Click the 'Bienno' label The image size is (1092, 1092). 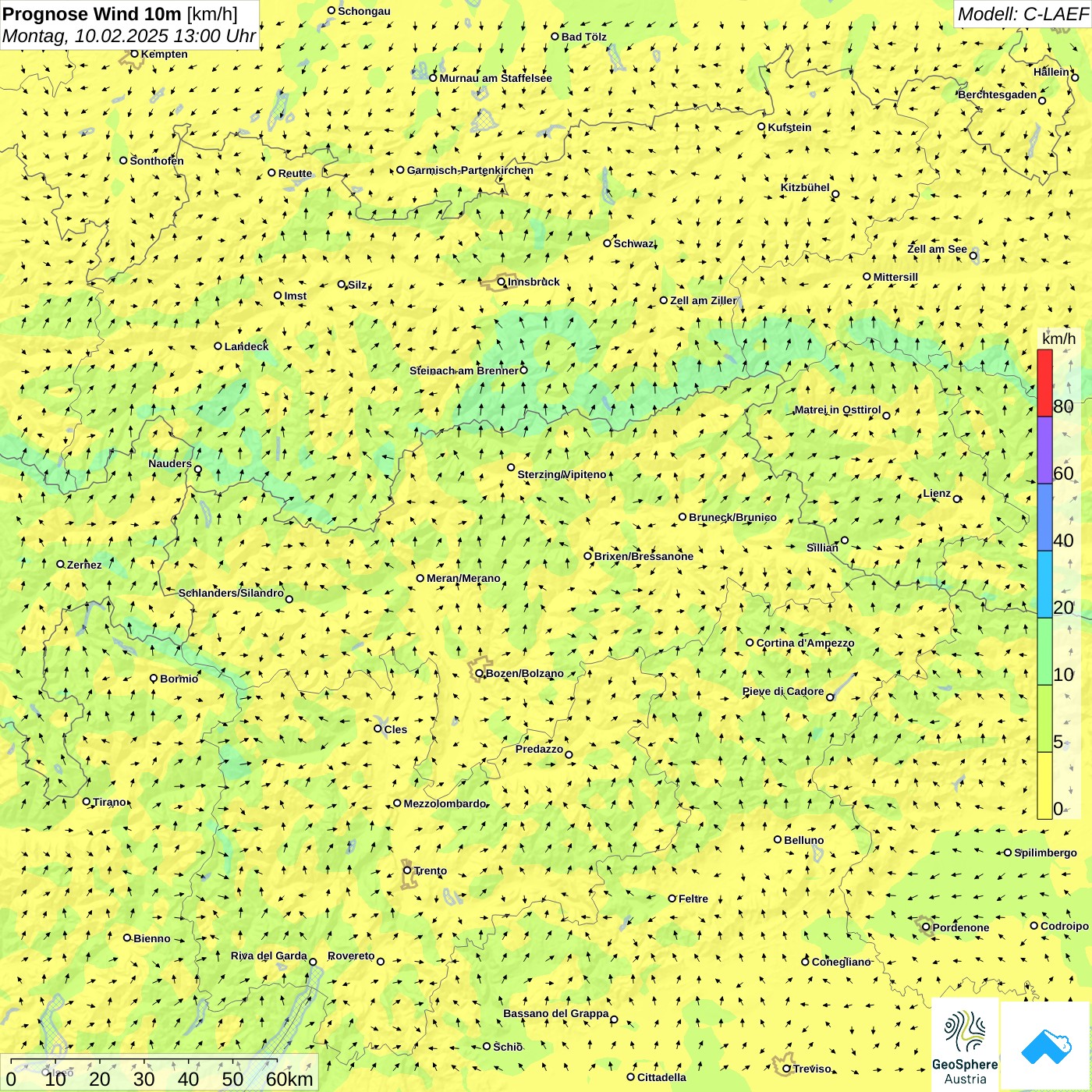coord(151,938)
